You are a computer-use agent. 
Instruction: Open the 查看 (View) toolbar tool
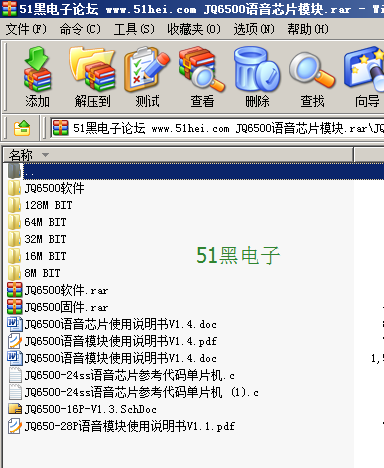[202, 77]
